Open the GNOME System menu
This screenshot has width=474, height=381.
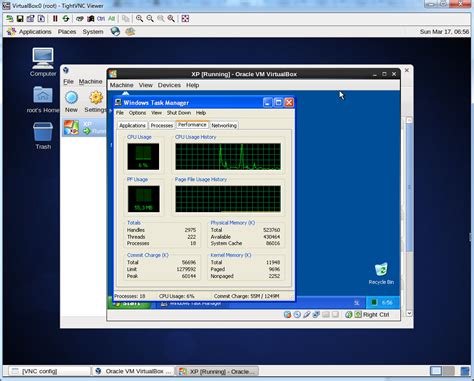93,32
